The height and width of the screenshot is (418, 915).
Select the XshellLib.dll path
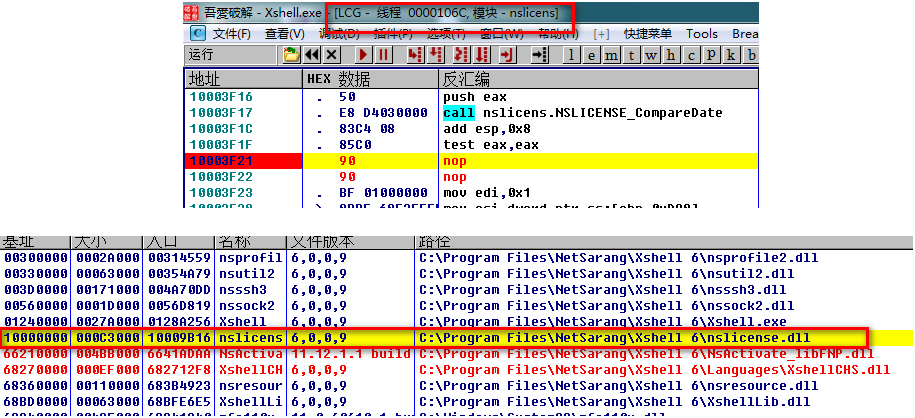(x=615, y=402)
